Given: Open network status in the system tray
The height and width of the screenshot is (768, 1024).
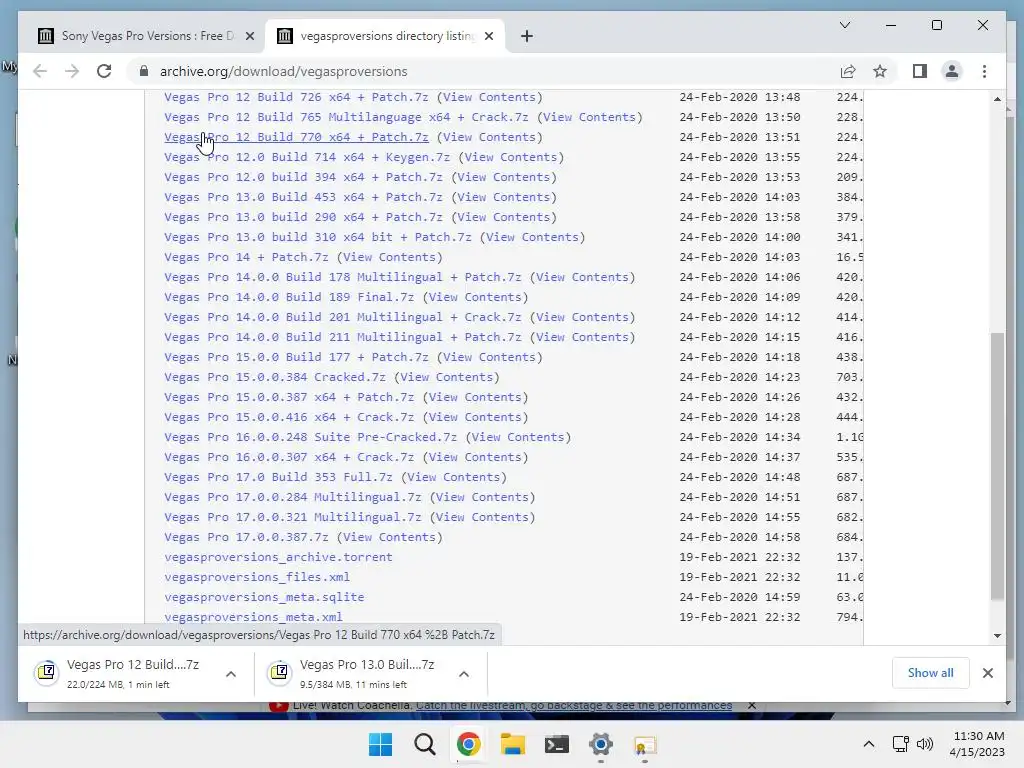Looking at the screenshot, I should pos(901,744).
